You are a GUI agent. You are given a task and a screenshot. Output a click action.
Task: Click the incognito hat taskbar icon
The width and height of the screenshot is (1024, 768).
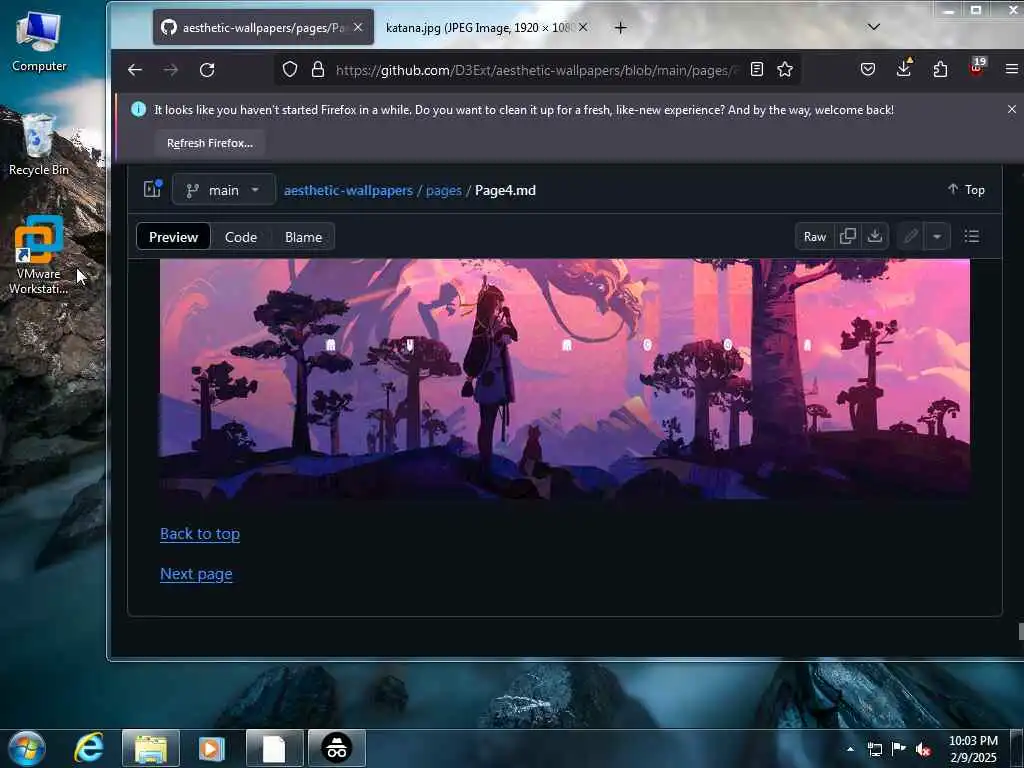[337, 748]
